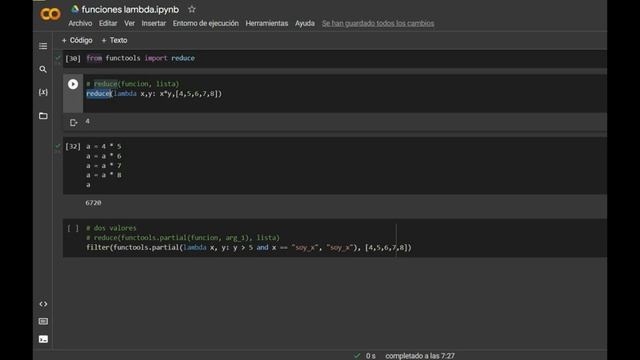Viewport: 640px width, 360px height.
Task: Click the 'a = a * 6' code line
Action: (x=104, y=156)
